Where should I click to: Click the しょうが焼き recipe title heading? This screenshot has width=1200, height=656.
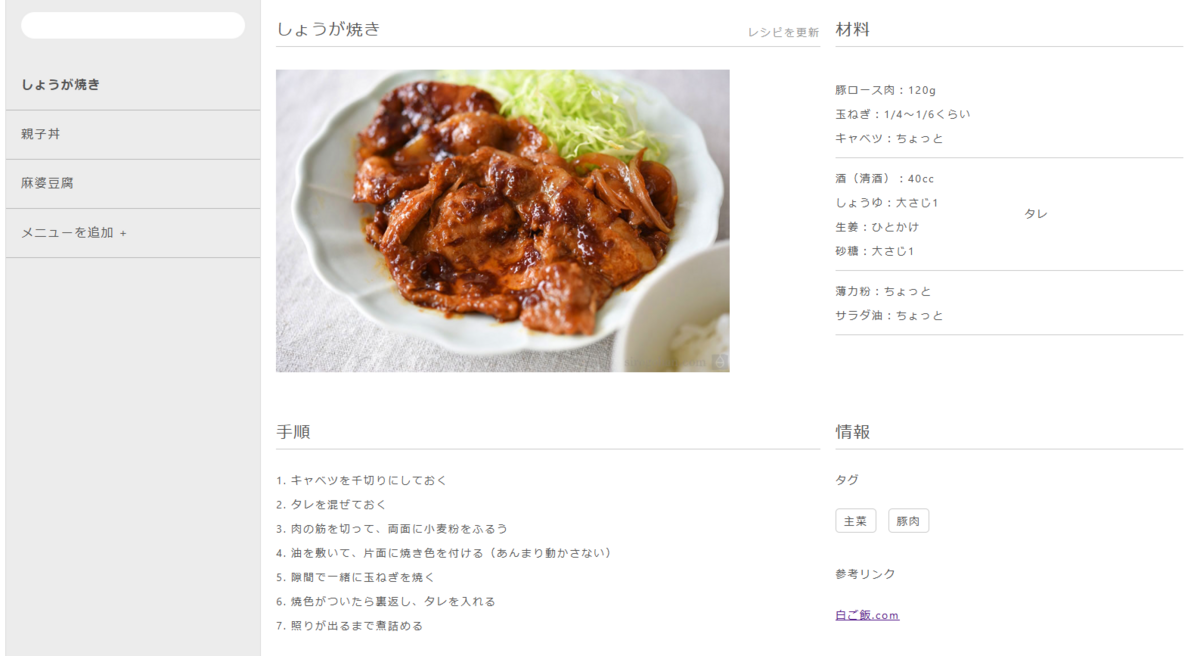329,29
